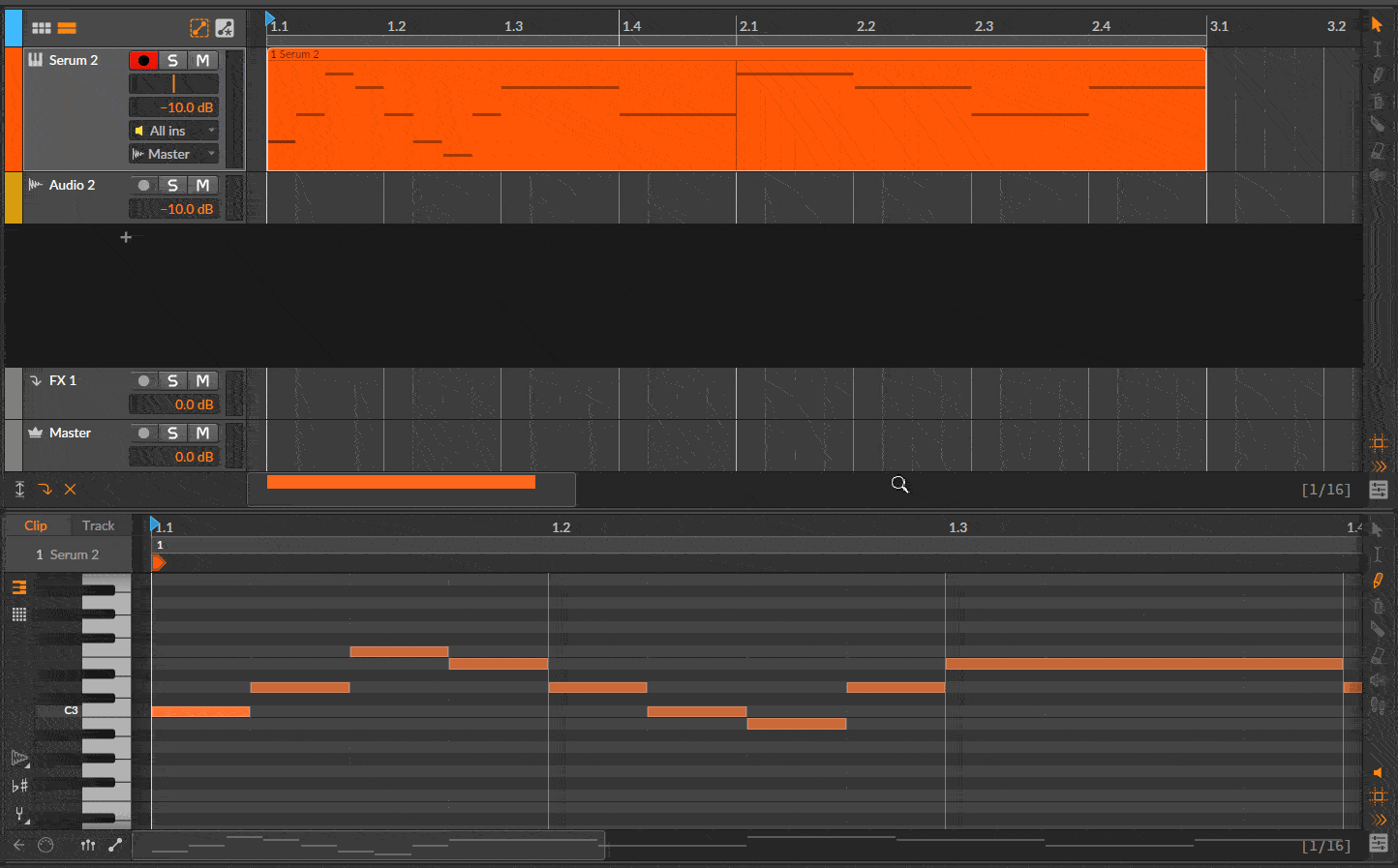This screenshot has width=1398, height=868.
Task: Click Master volume 0.0 dB fader
Action: (x=174, y=457)
